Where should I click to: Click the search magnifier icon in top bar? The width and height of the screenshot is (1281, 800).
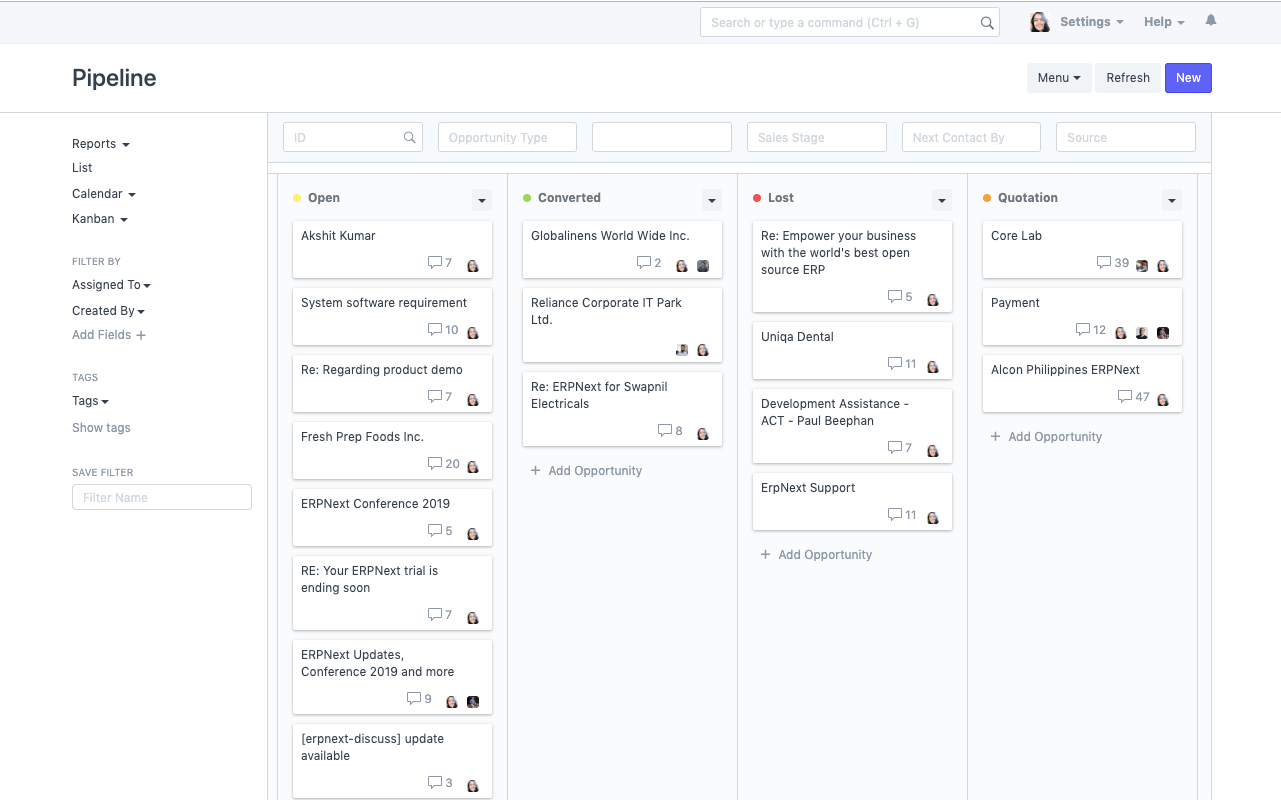[x=986, y=23]
